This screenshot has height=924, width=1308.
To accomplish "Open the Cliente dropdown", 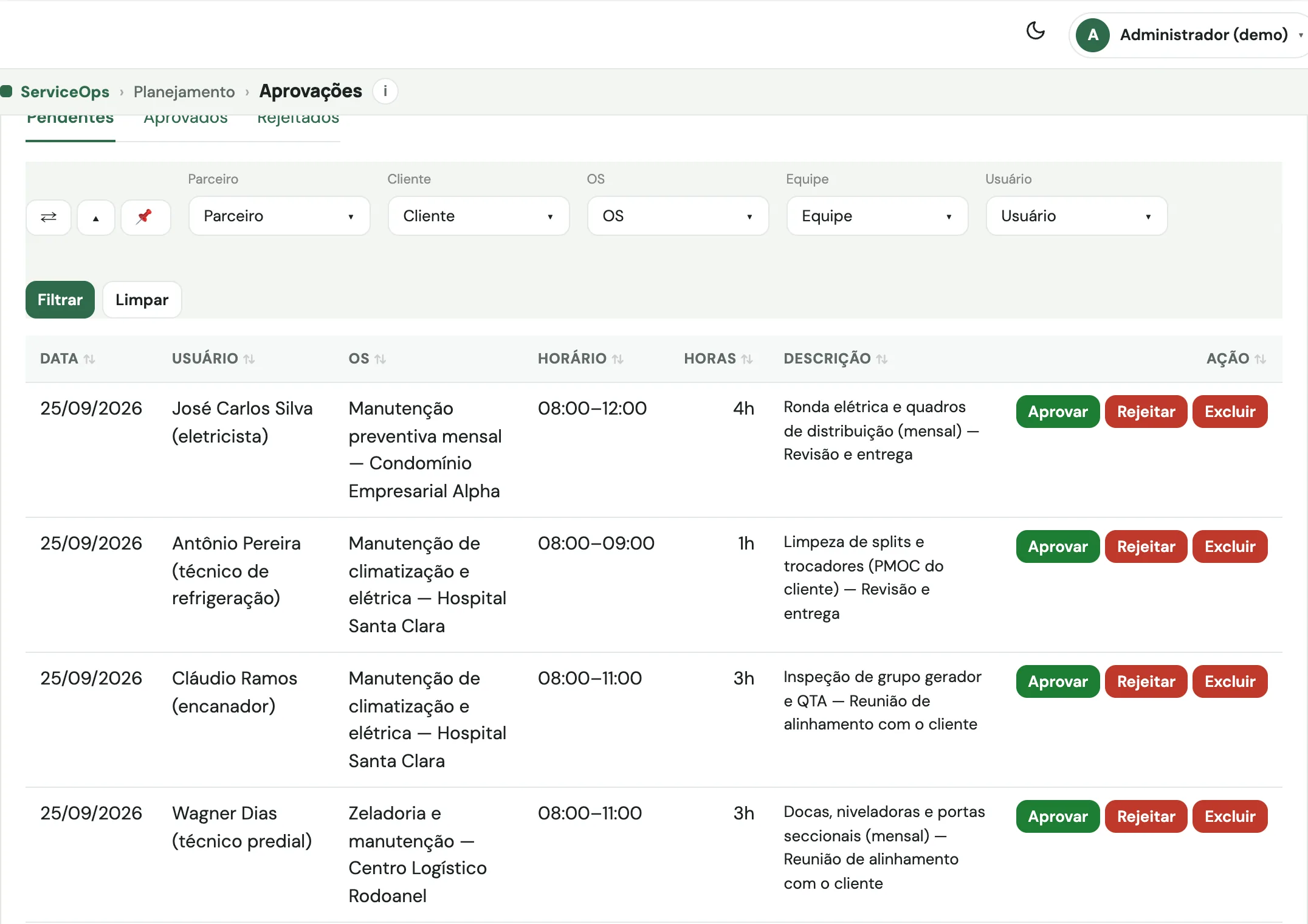I will click(x=478, y=216).
